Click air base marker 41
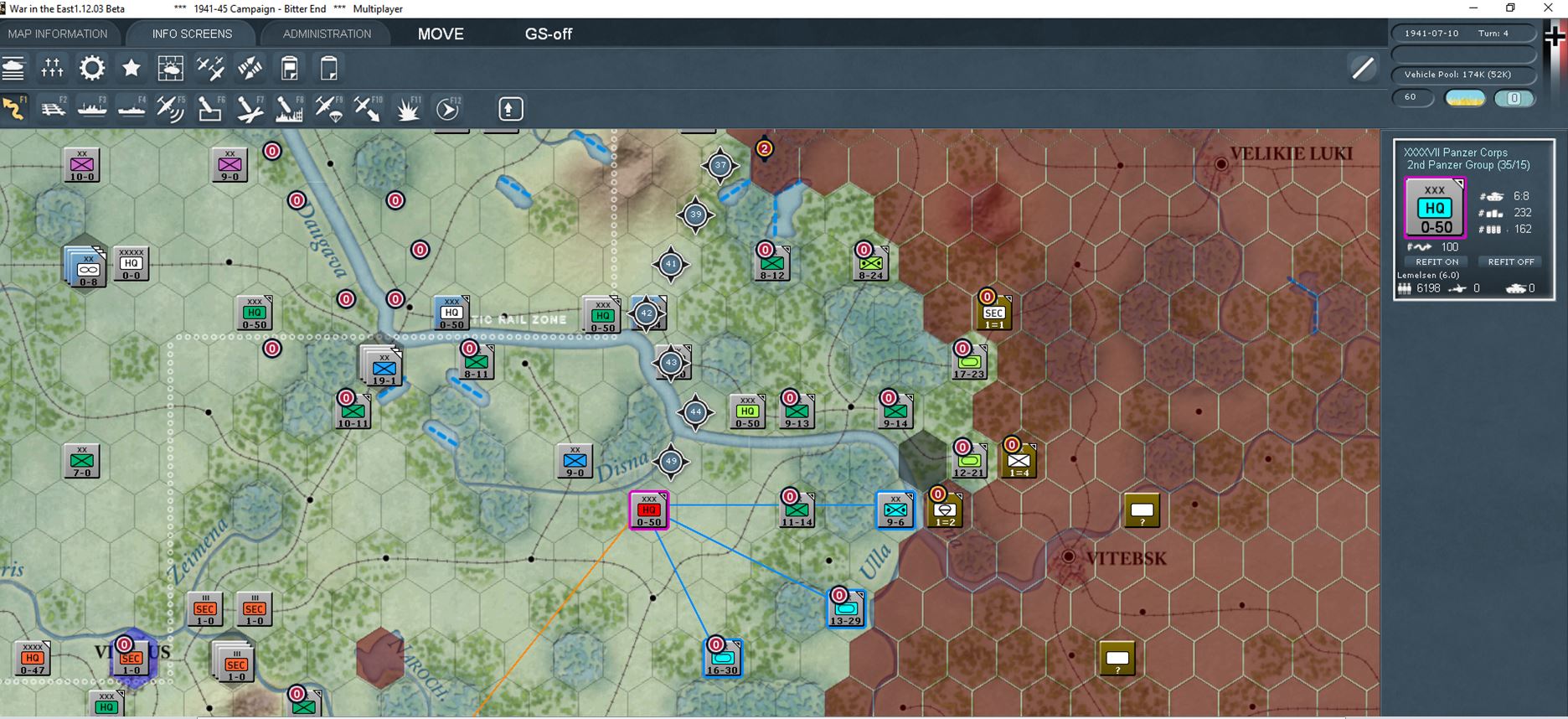The height and width of the screenshot is (719, 1568). pyautogui.click(x=671, y=264)
